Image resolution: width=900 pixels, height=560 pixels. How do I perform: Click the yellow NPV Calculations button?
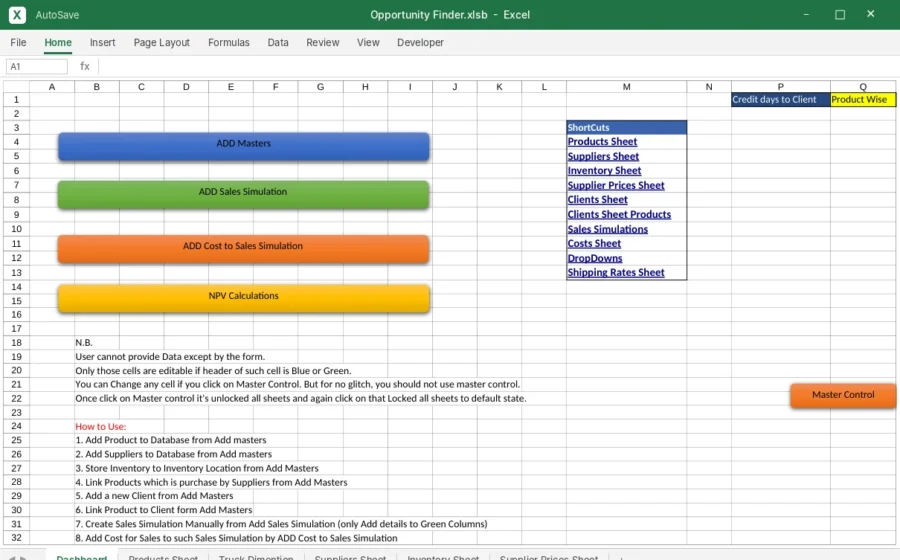point(243,298)
